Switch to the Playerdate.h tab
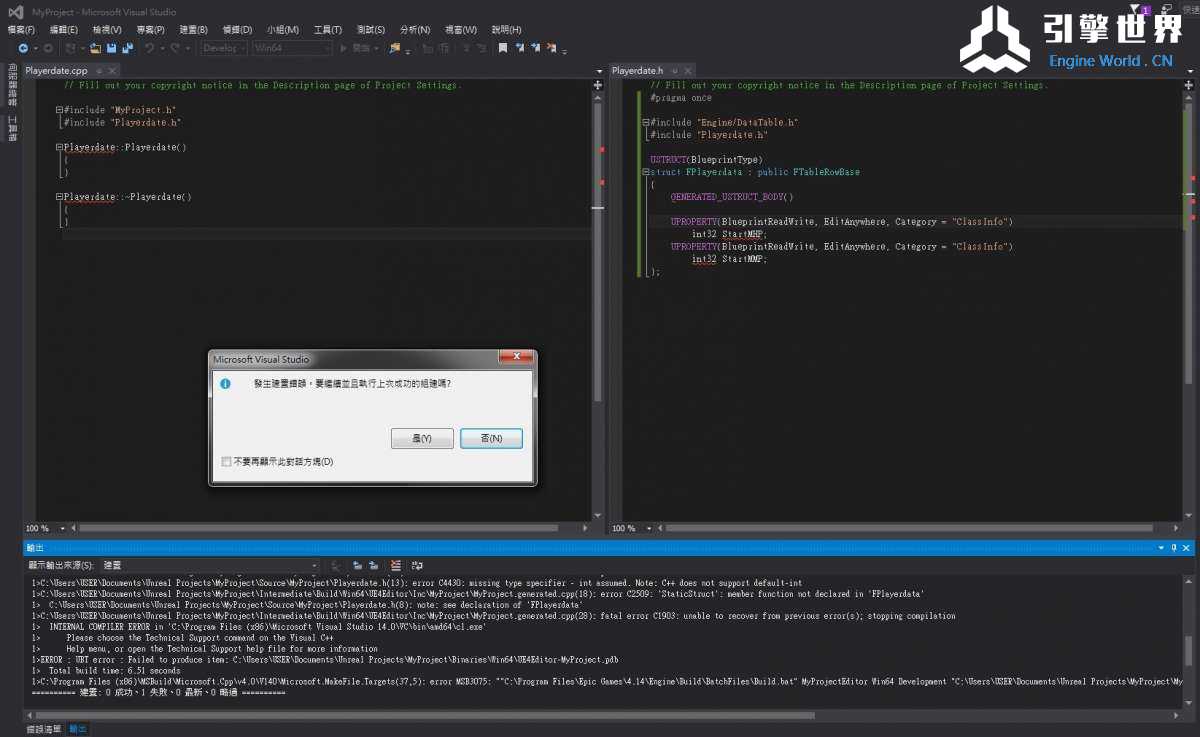This screenshot has height=737, width=1200. (637, 71)
